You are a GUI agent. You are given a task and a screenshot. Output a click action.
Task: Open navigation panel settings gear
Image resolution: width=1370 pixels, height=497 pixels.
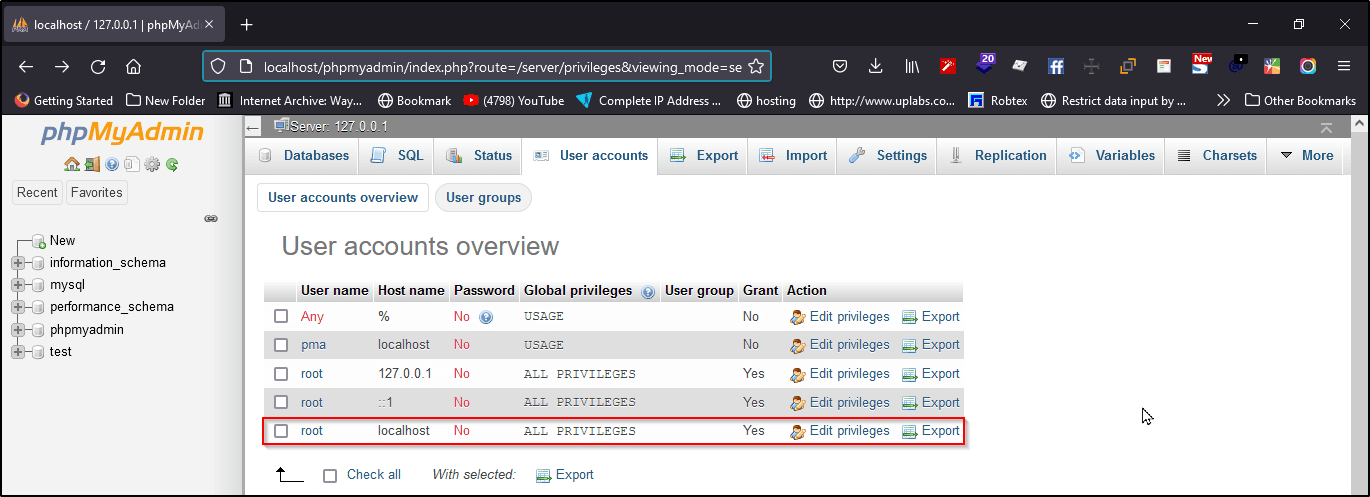[152, 164]
